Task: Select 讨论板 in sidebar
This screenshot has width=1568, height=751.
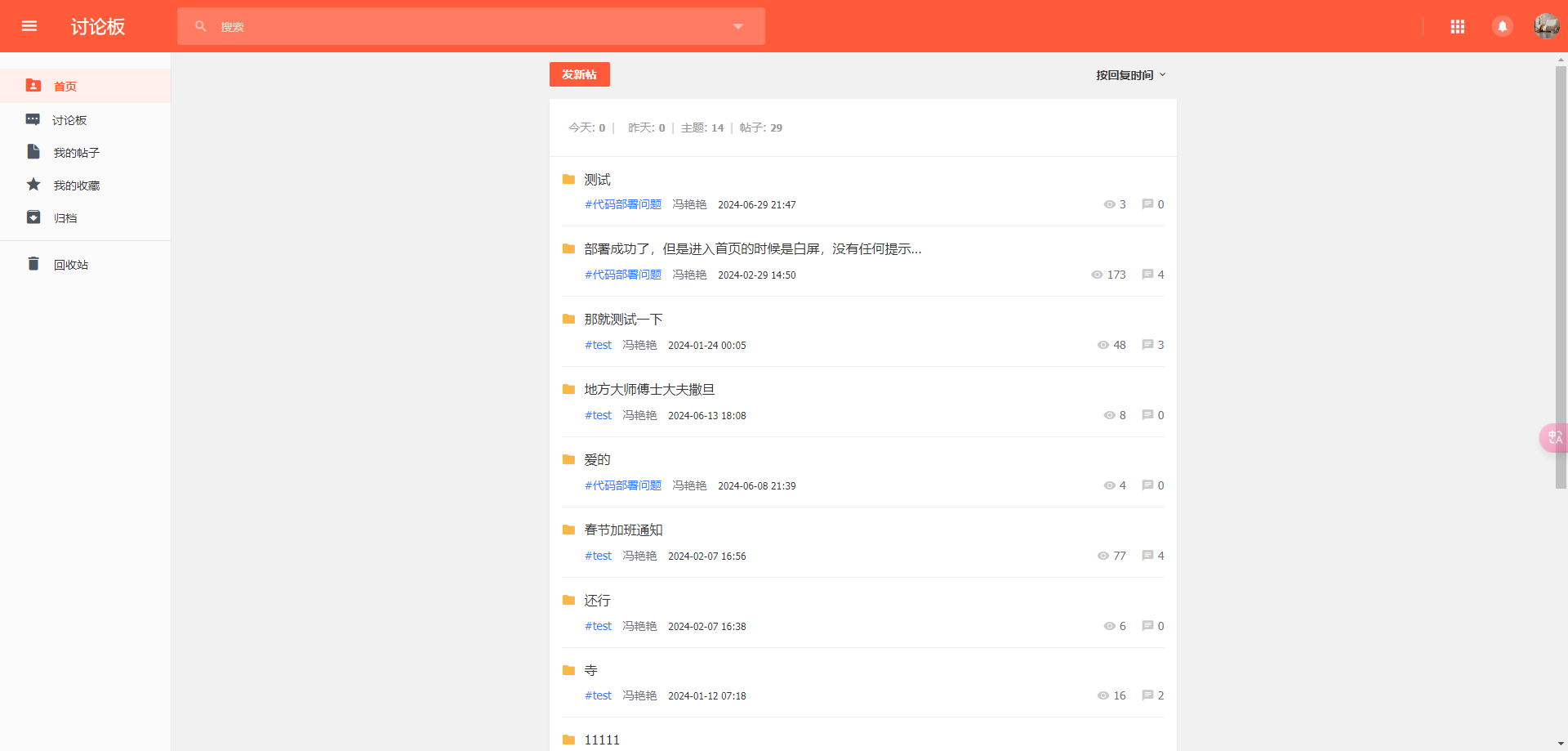Action: pyautogui.click(x=85, y=119)
